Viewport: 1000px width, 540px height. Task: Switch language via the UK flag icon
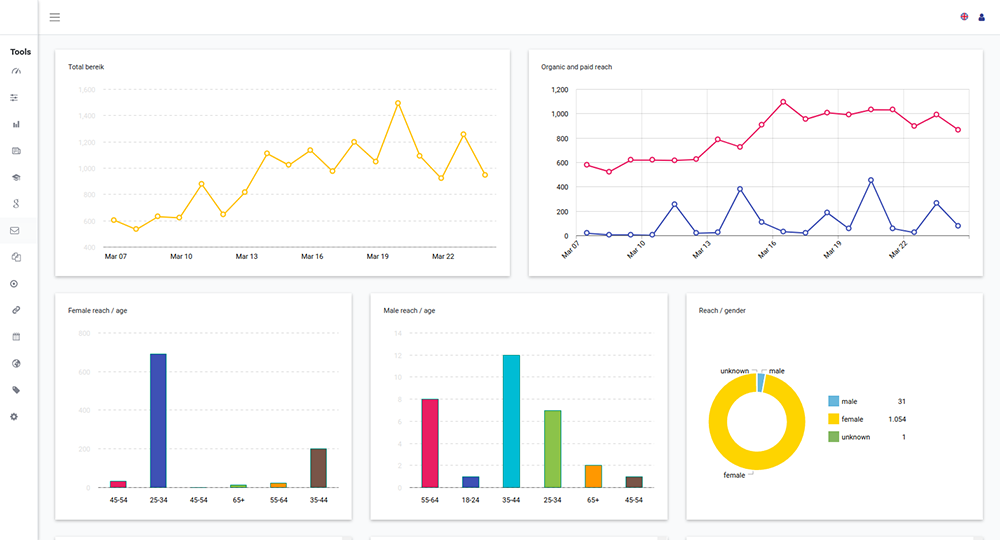[x=964, y=17]
